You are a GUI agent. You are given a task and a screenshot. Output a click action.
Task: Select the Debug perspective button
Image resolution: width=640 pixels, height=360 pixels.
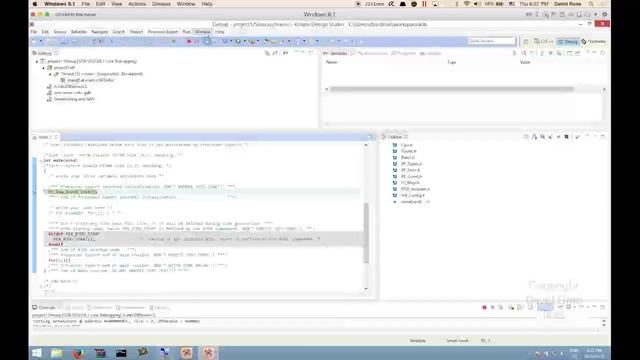point(568,42)
